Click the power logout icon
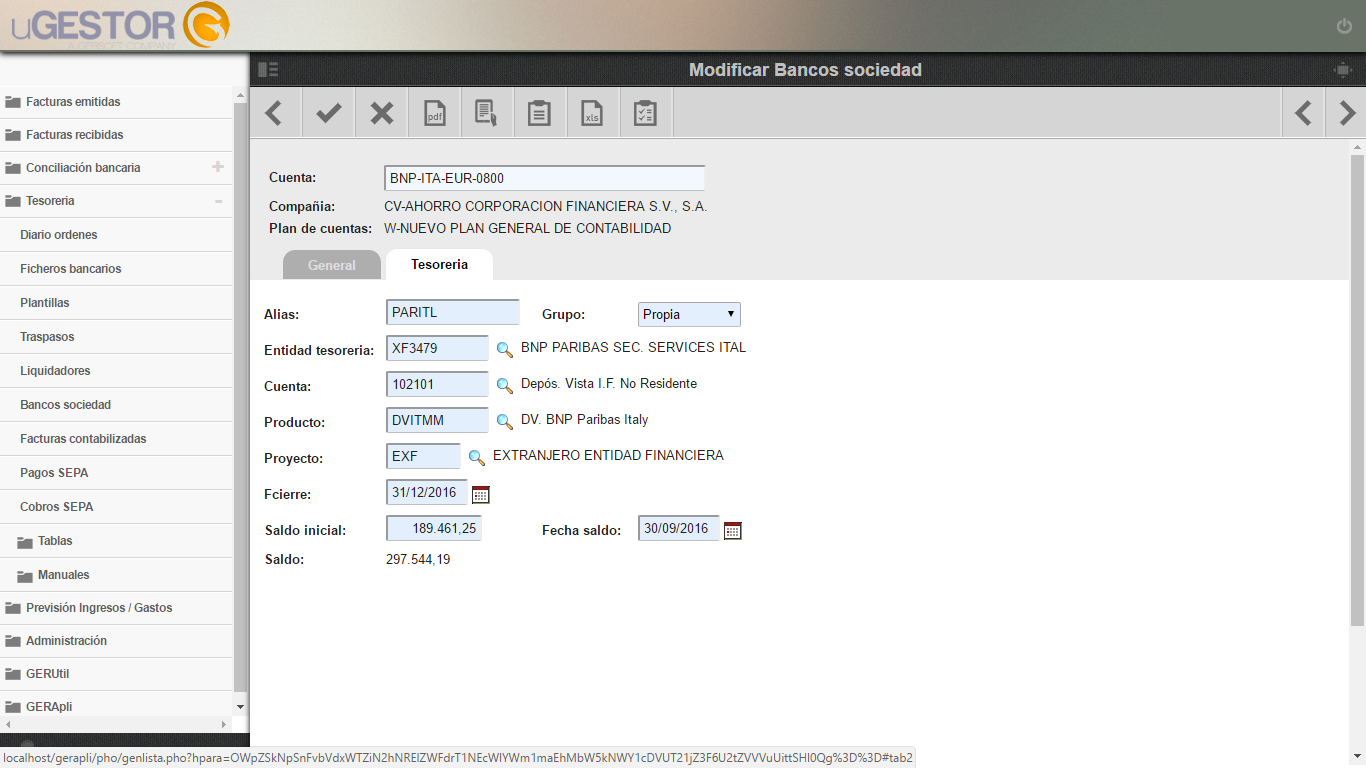This screenshot has height=768, width=1366. [1344, 26]
